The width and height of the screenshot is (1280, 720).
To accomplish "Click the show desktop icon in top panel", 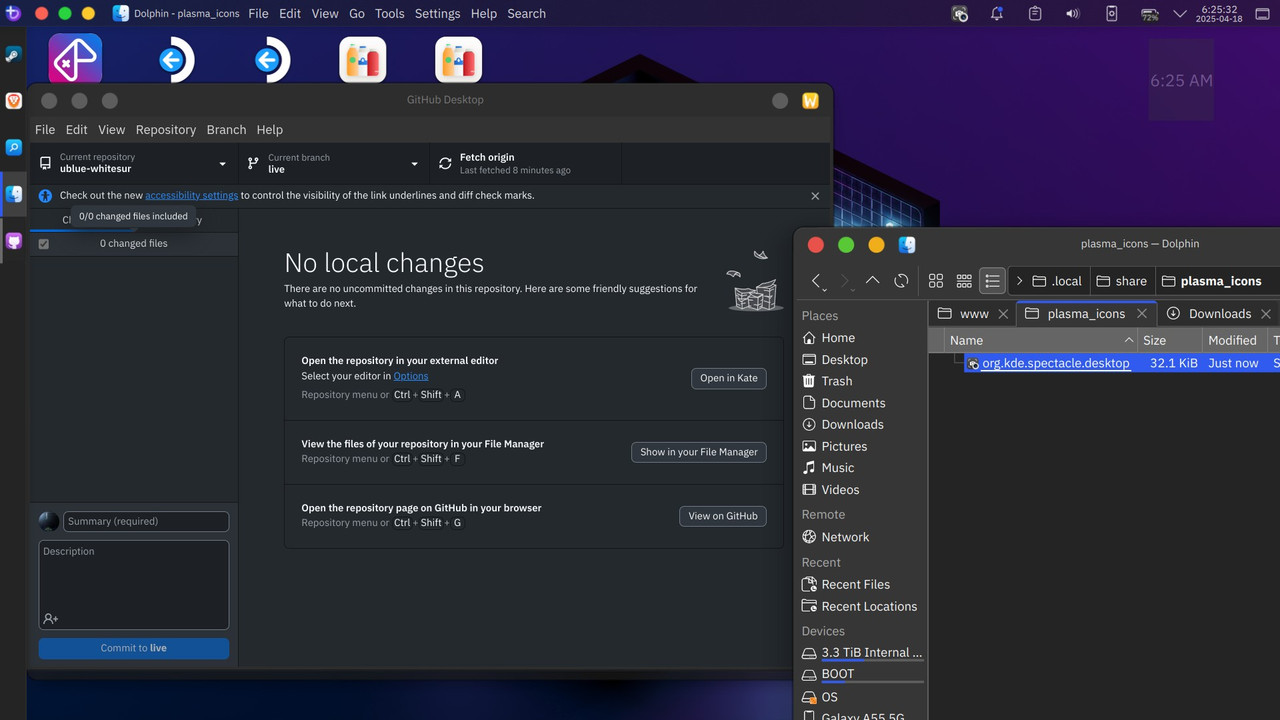I will click(x=1263, y=14).
